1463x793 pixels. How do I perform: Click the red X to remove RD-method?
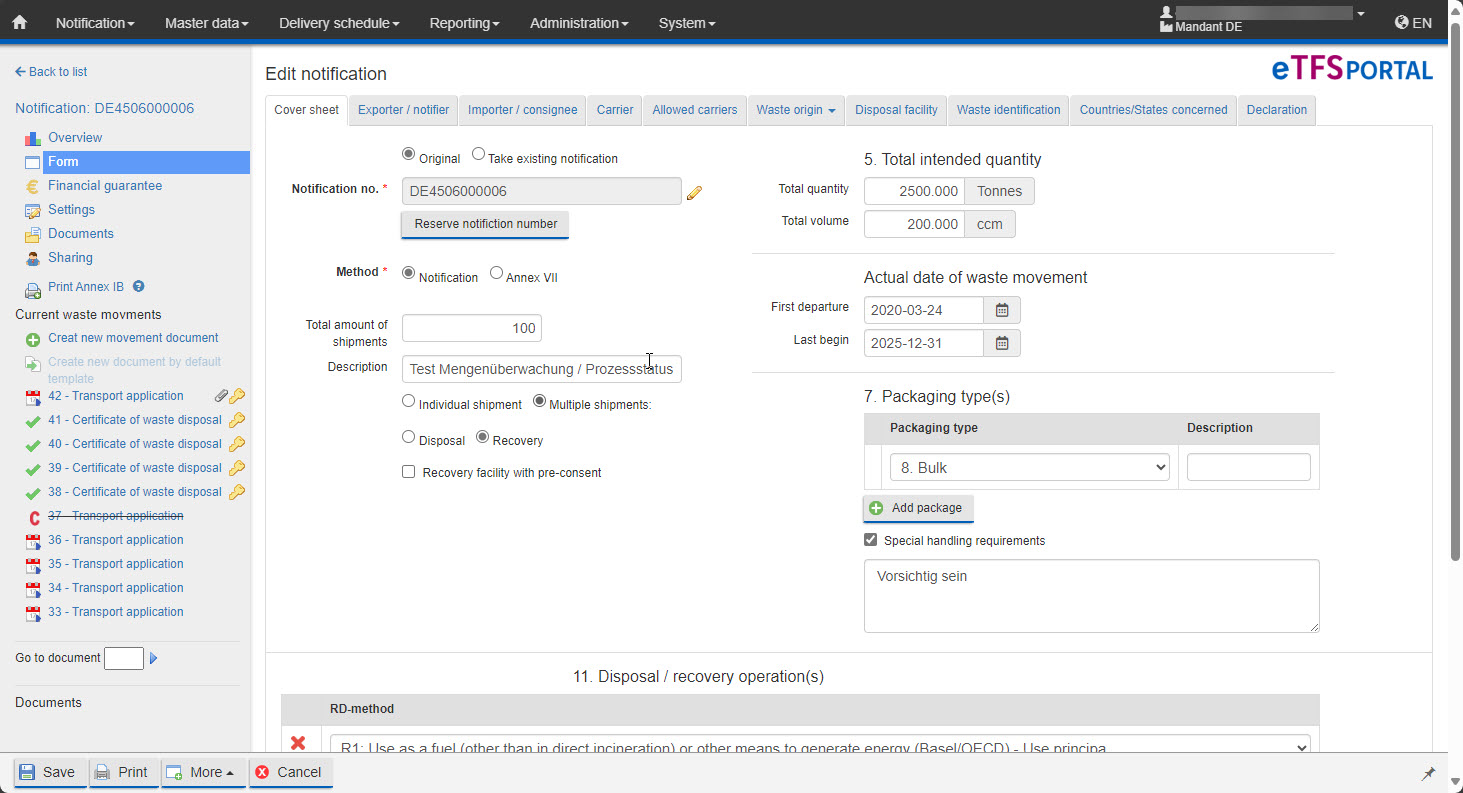tap(298, 743)
